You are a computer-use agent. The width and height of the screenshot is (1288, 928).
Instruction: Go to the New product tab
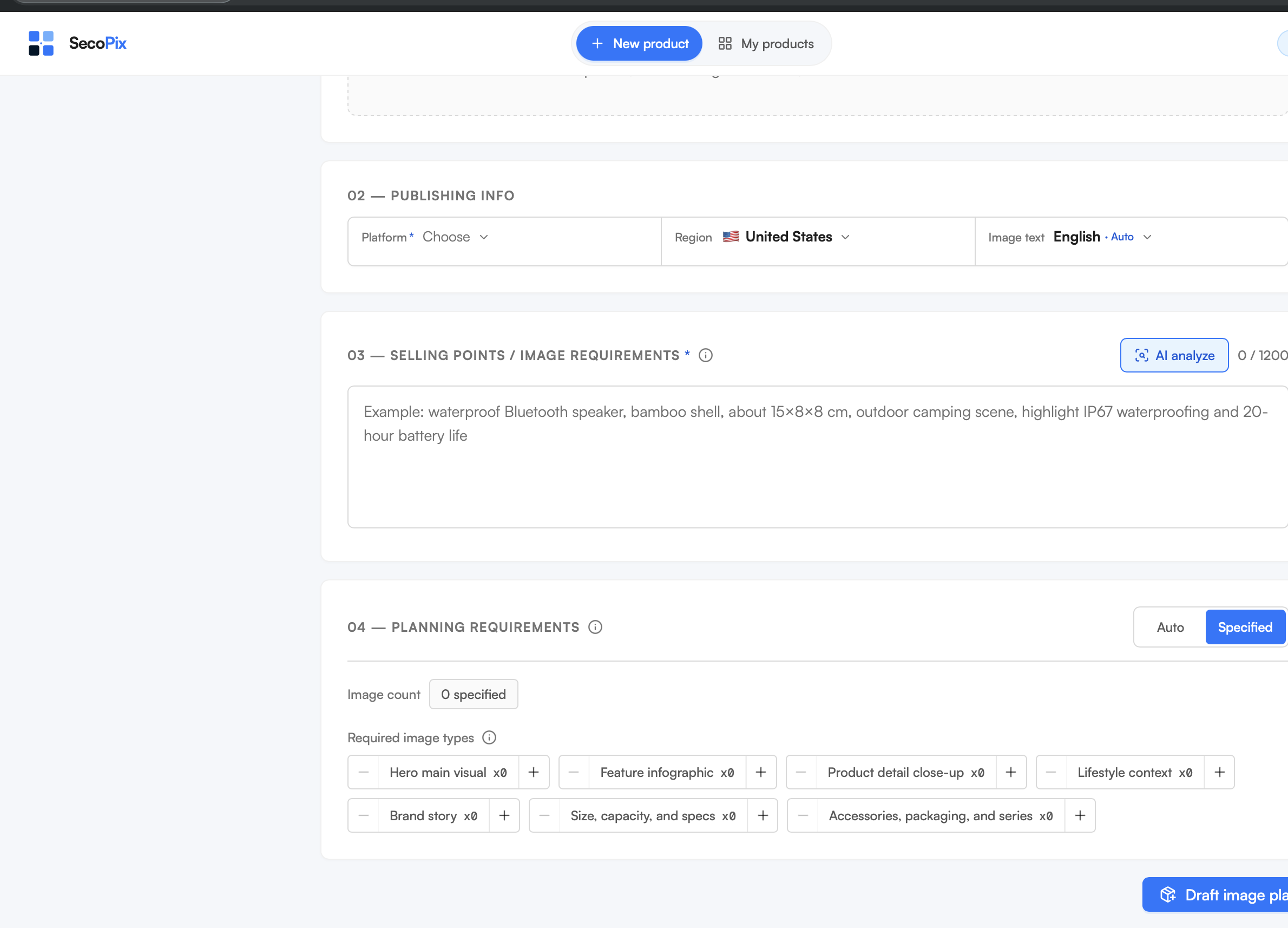639,43
